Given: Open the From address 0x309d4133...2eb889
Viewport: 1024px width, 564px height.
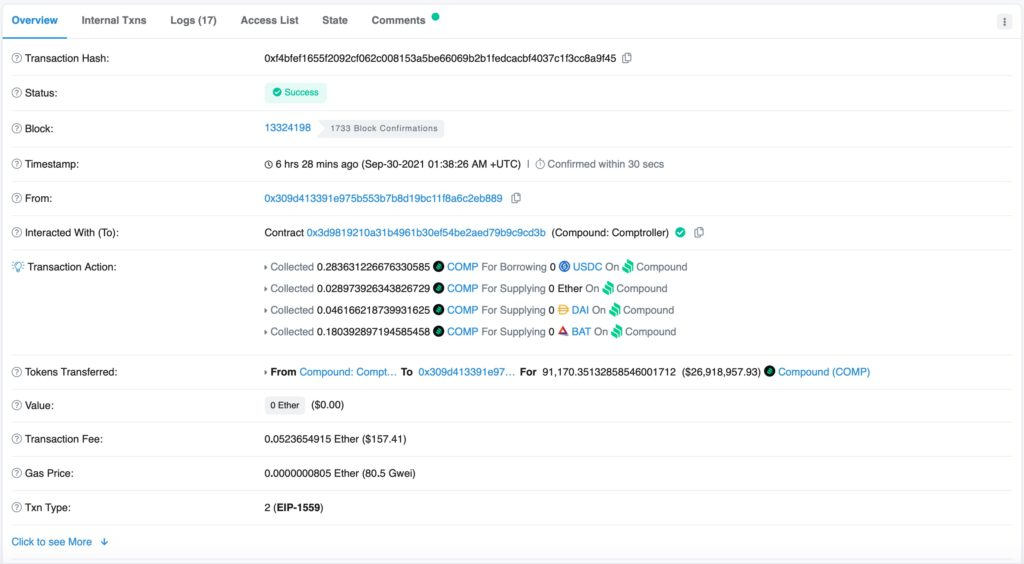Looking at the screenshot, I should click(383, 198).
